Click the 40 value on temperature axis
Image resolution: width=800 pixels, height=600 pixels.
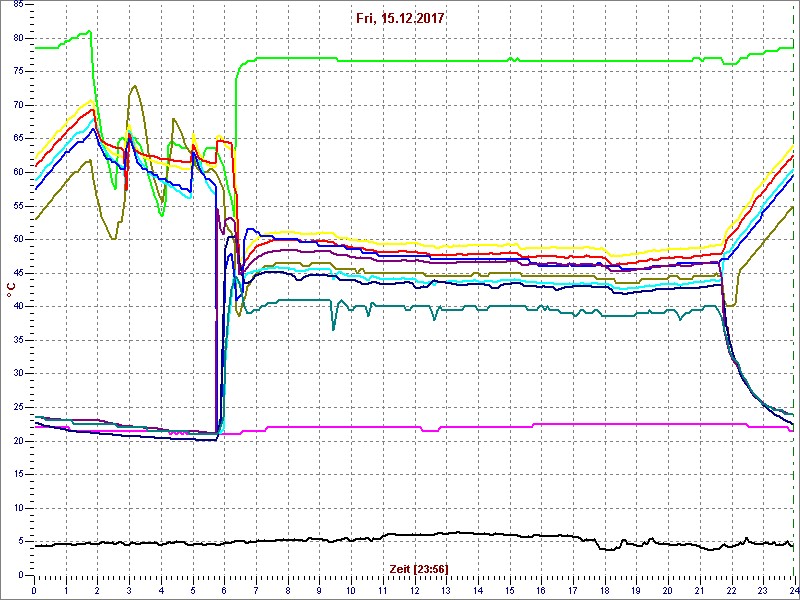[x=18, y=307]
